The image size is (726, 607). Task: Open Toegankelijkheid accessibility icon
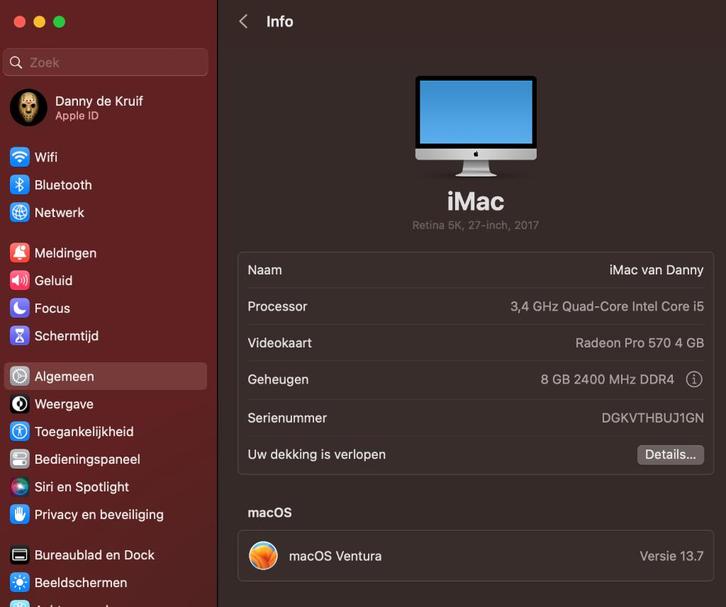tap(19, 432)
